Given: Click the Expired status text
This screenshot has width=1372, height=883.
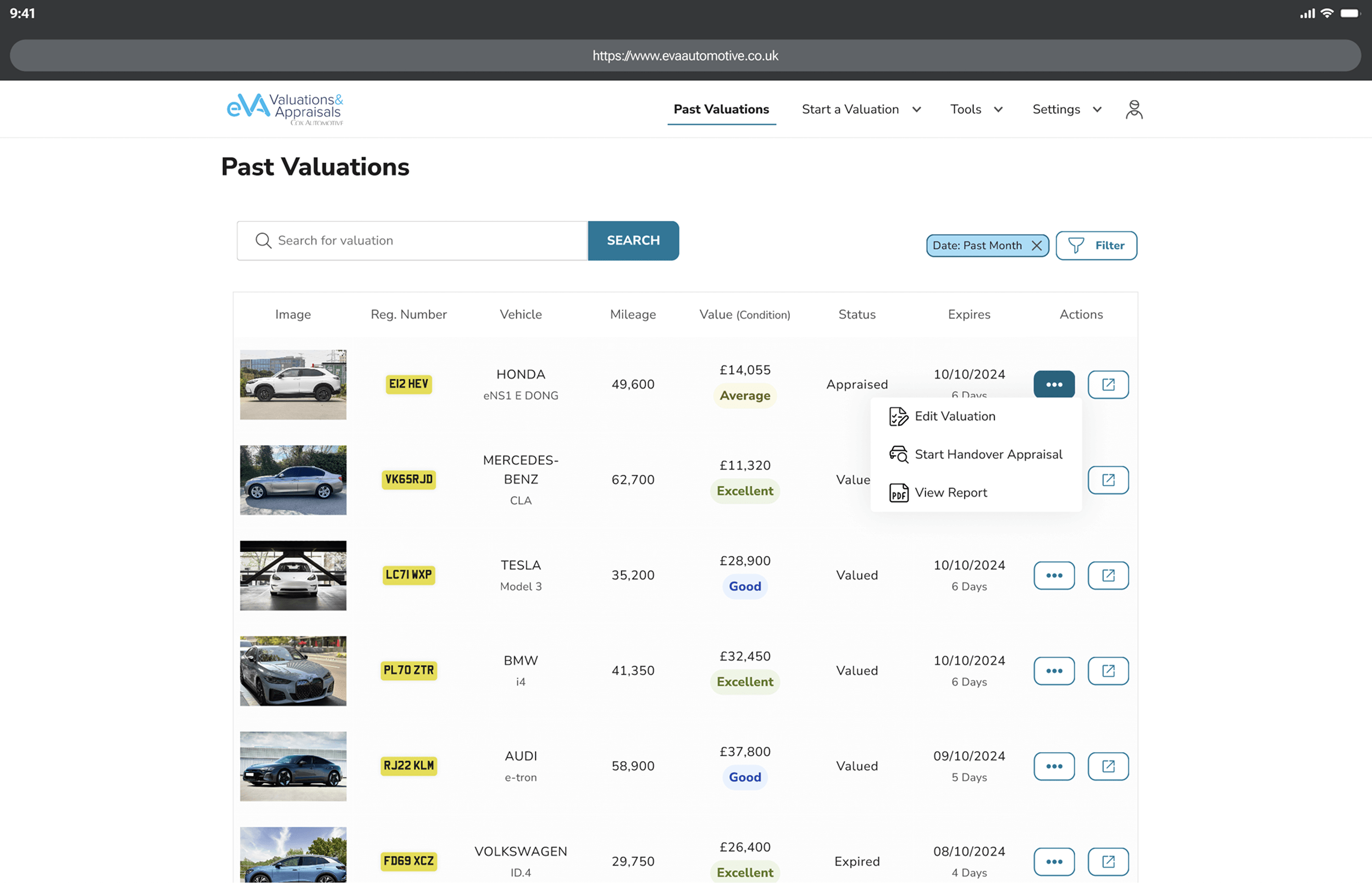Looking at the screenshot, I should (x=857, y=861).
